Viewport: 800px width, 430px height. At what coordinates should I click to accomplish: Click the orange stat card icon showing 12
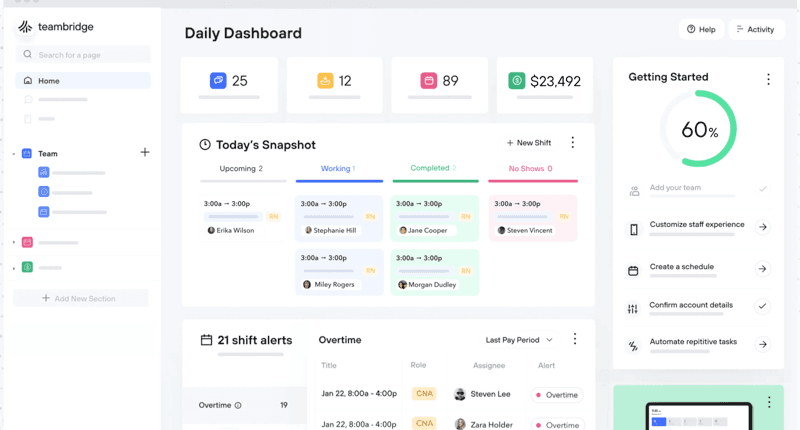tap(324, 81)
